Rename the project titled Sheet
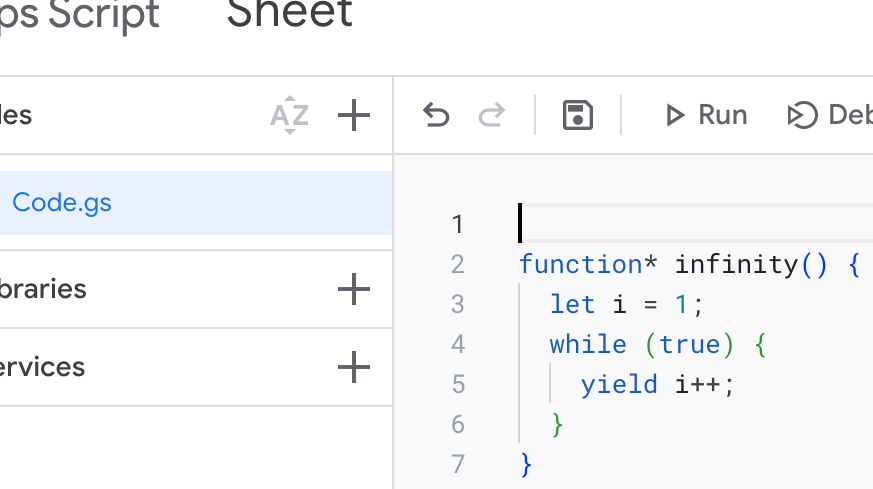The height and width of the screenshot is (489, 873). [x=289, y=14]
